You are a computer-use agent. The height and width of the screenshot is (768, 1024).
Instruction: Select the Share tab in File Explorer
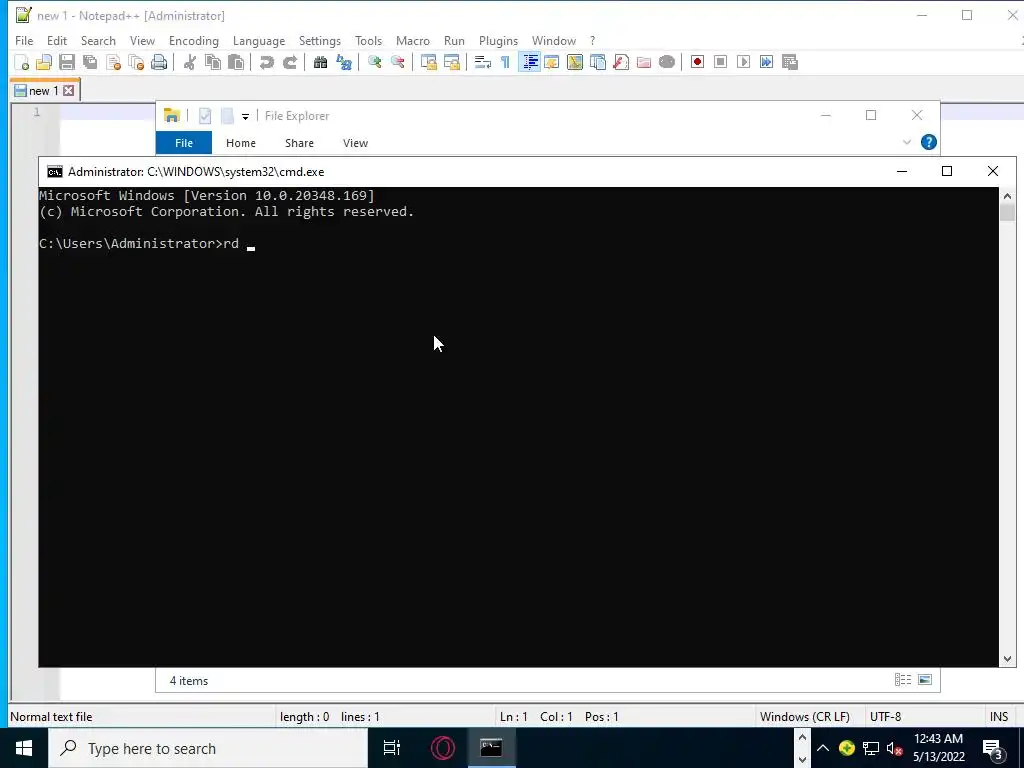pos(299,143)
